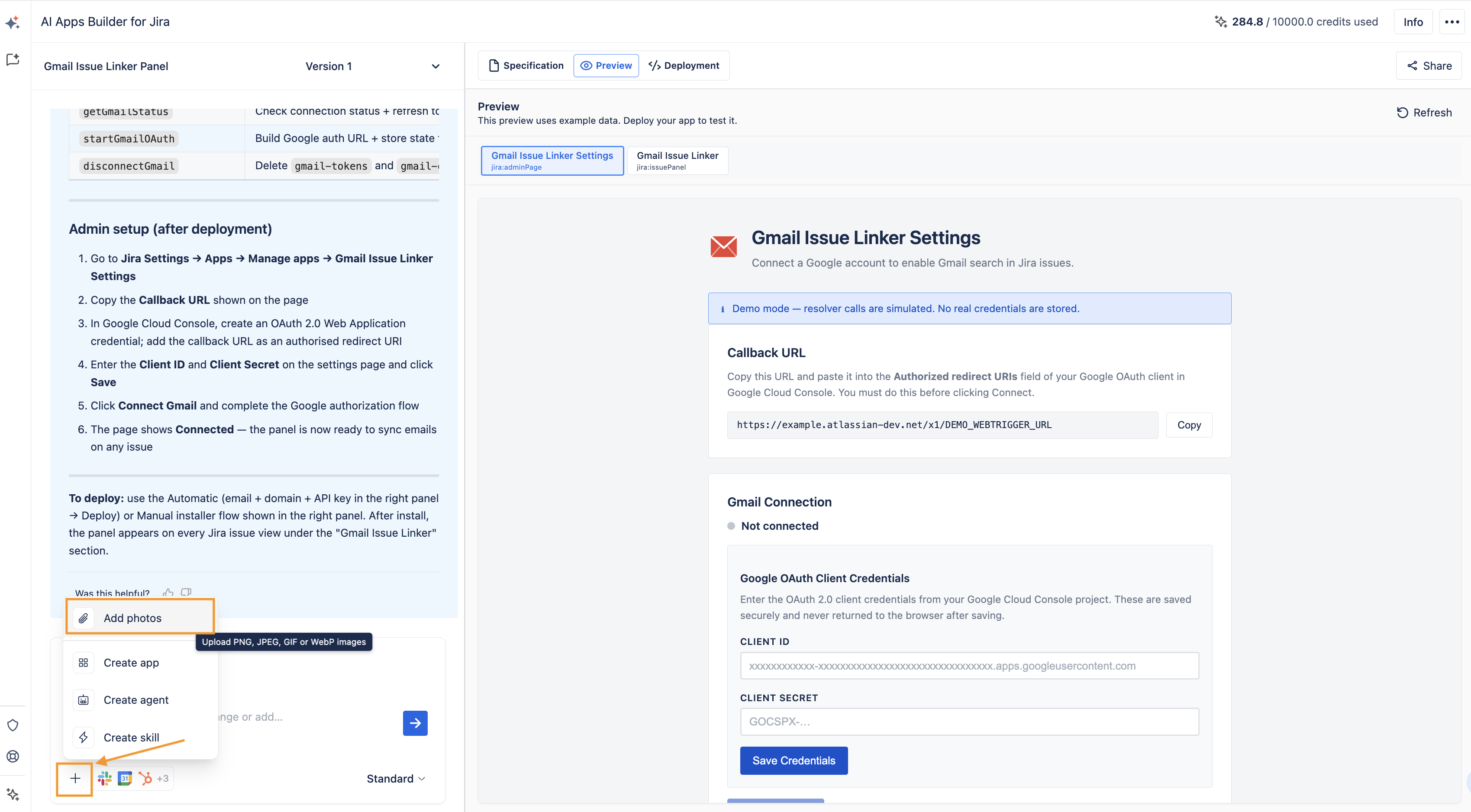The height and width of the screenshot is (812, 1471).
Task: Open the Standard mode dropdown
Action: click(396, 779)
